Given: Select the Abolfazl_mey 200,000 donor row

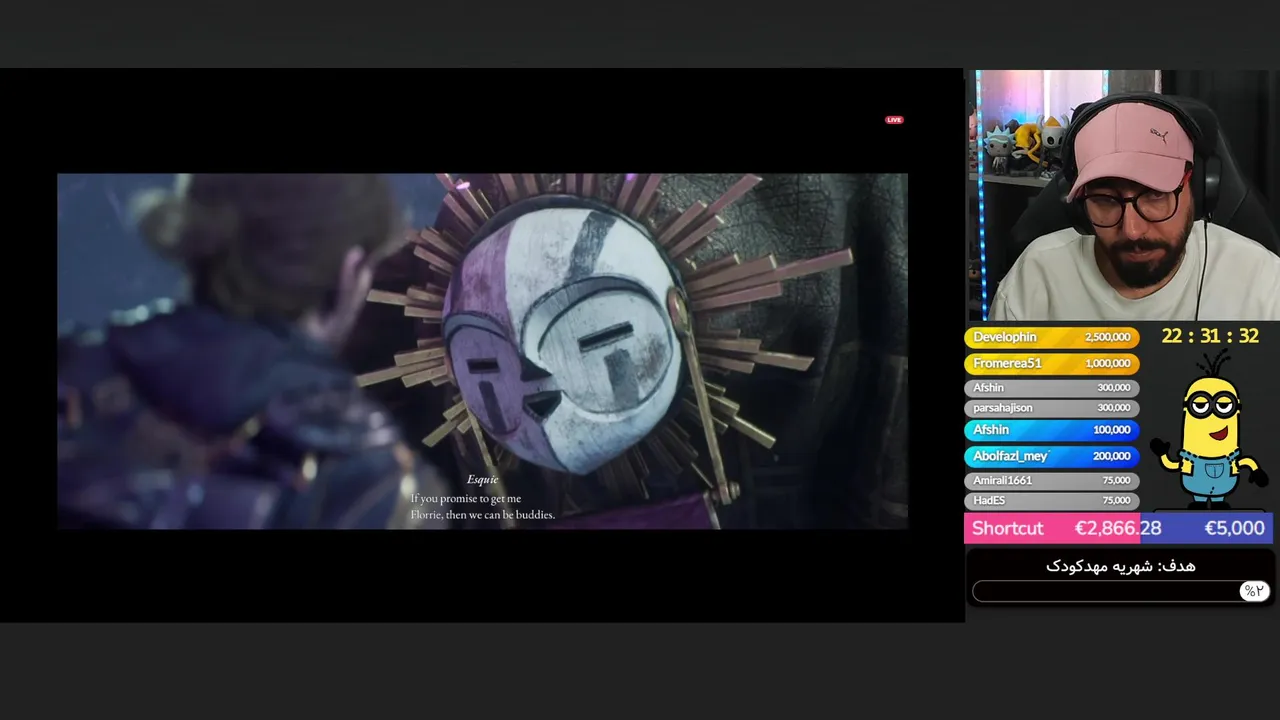Looking at the screenshot, I should pyautogui.click(x=1051, y=456).
